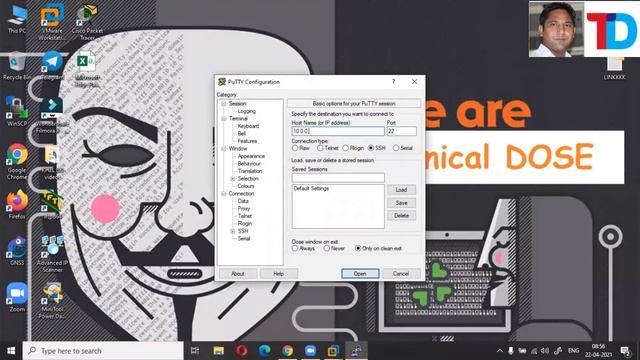Show hidden system tray icons
This screenshot has width=640, height=360.
coord(499,351)
